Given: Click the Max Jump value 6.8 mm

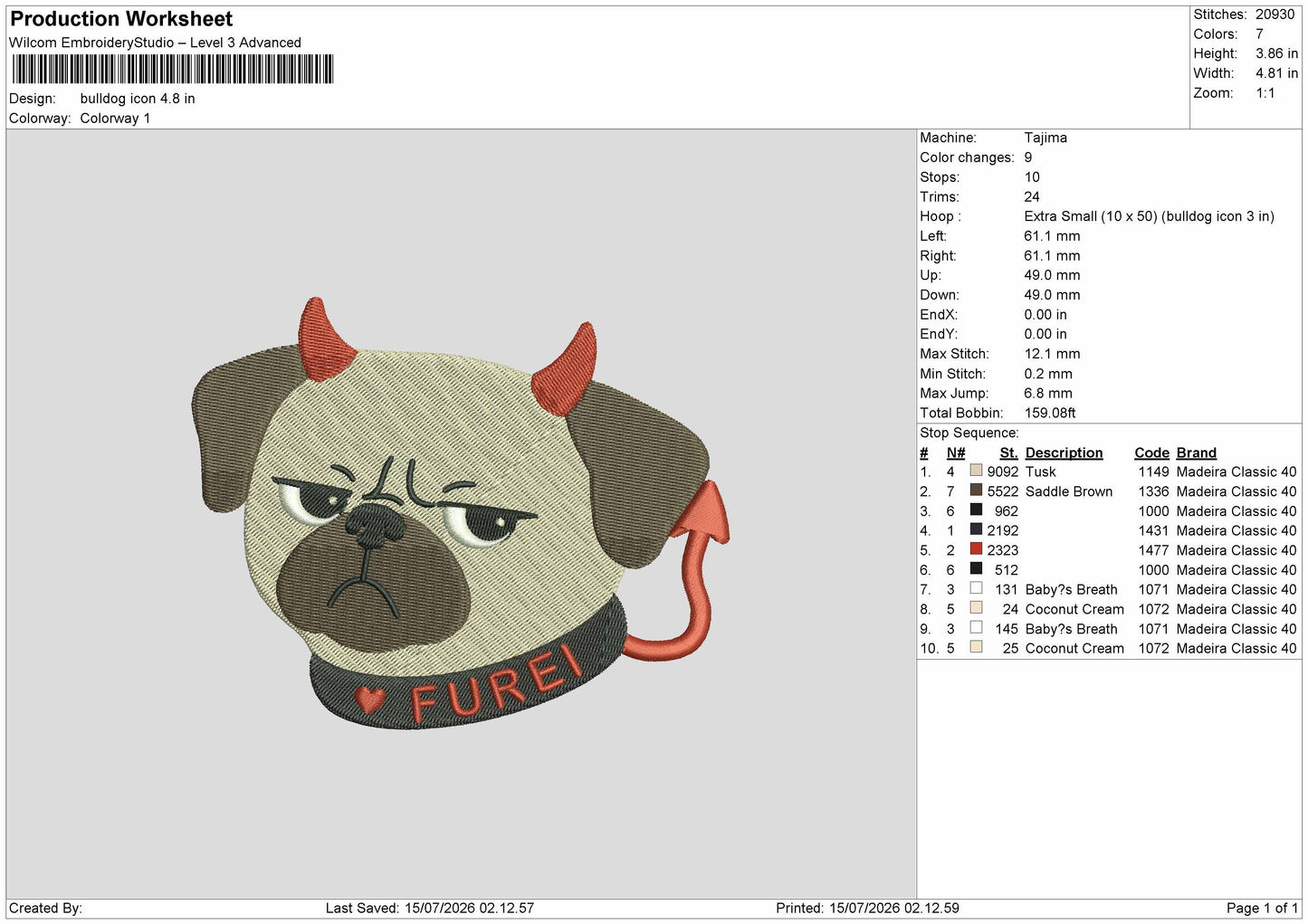Looking at the screenshot, I should point(1048,394).
